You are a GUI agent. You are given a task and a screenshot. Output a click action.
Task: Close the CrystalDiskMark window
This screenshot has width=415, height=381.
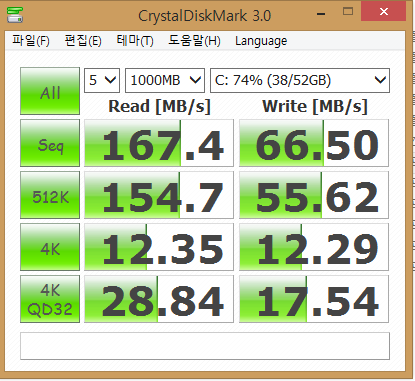384,12
